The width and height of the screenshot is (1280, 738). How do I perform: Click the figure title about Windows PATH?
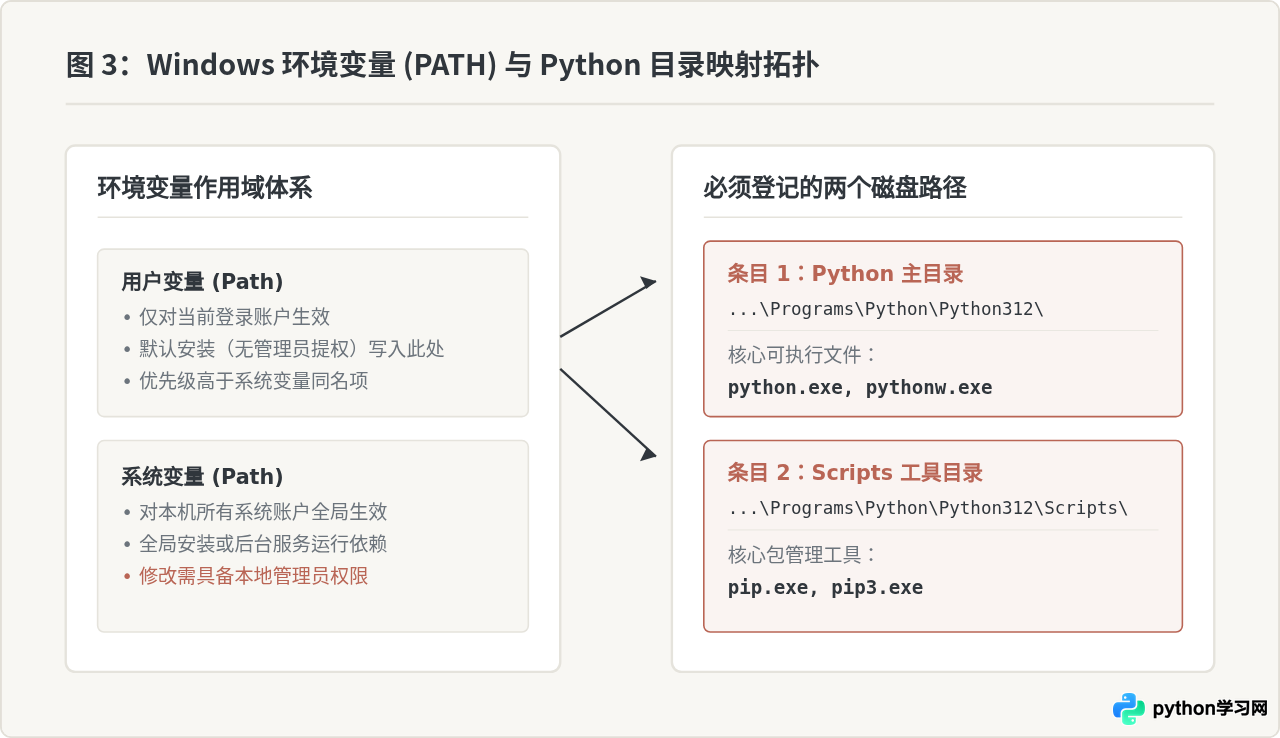coord(442,65)
